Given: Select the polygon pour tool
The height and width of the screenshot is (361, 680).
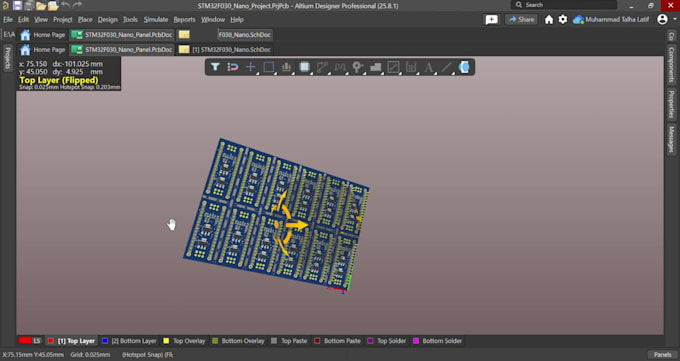Looking at the screenshot, I should [x=376, y=67].
